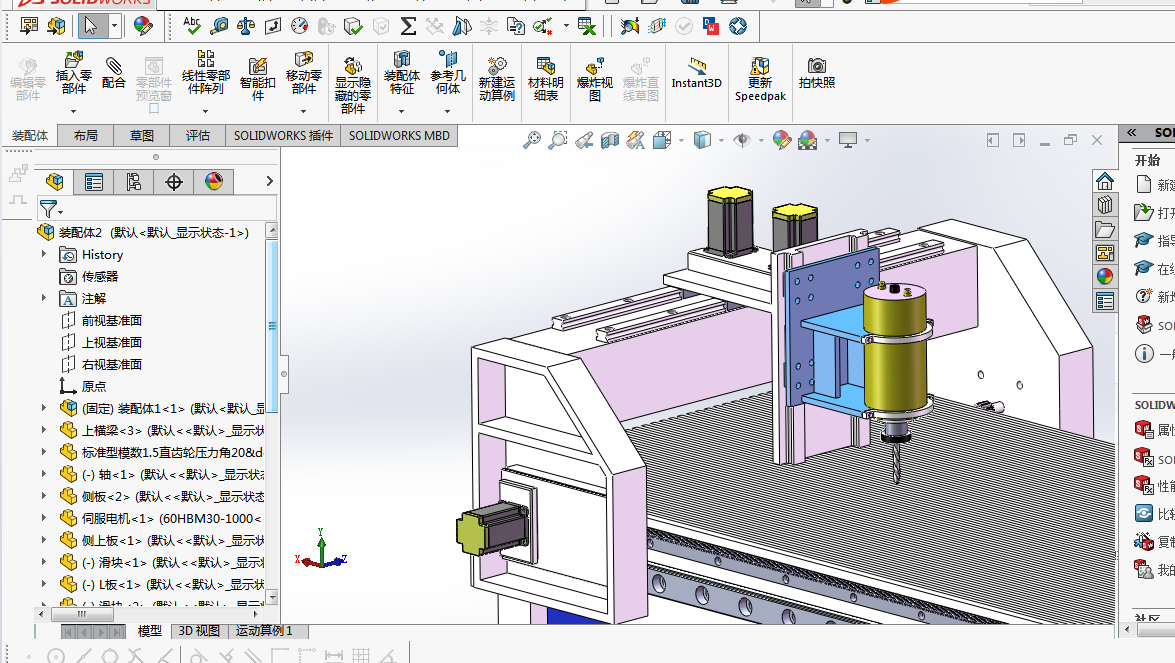
Task: Open Custom Properties icon in task pane
Action: [1105, 301]
